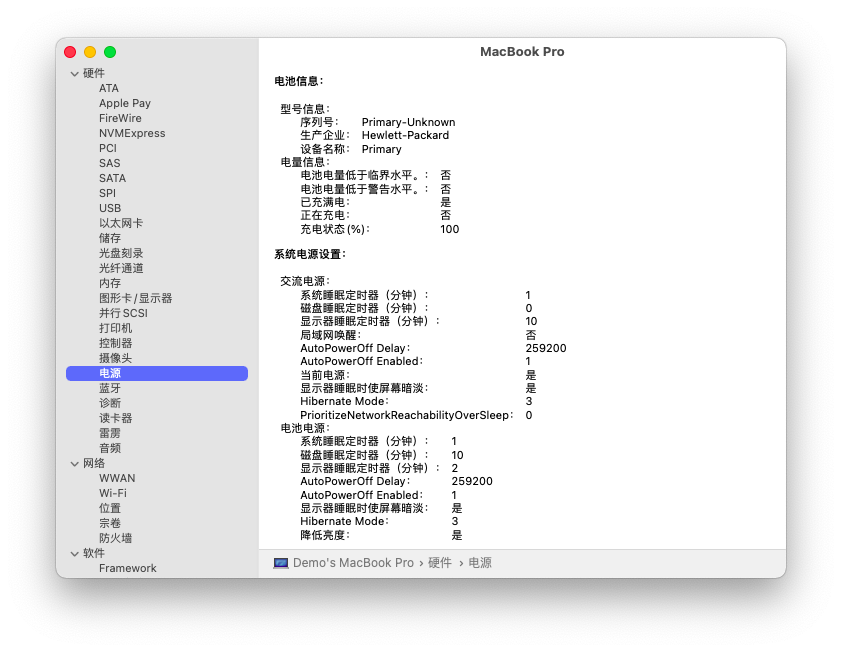Click the 硬件 category label in sidebar
This screenshot has width=842, height=652.
94,74
